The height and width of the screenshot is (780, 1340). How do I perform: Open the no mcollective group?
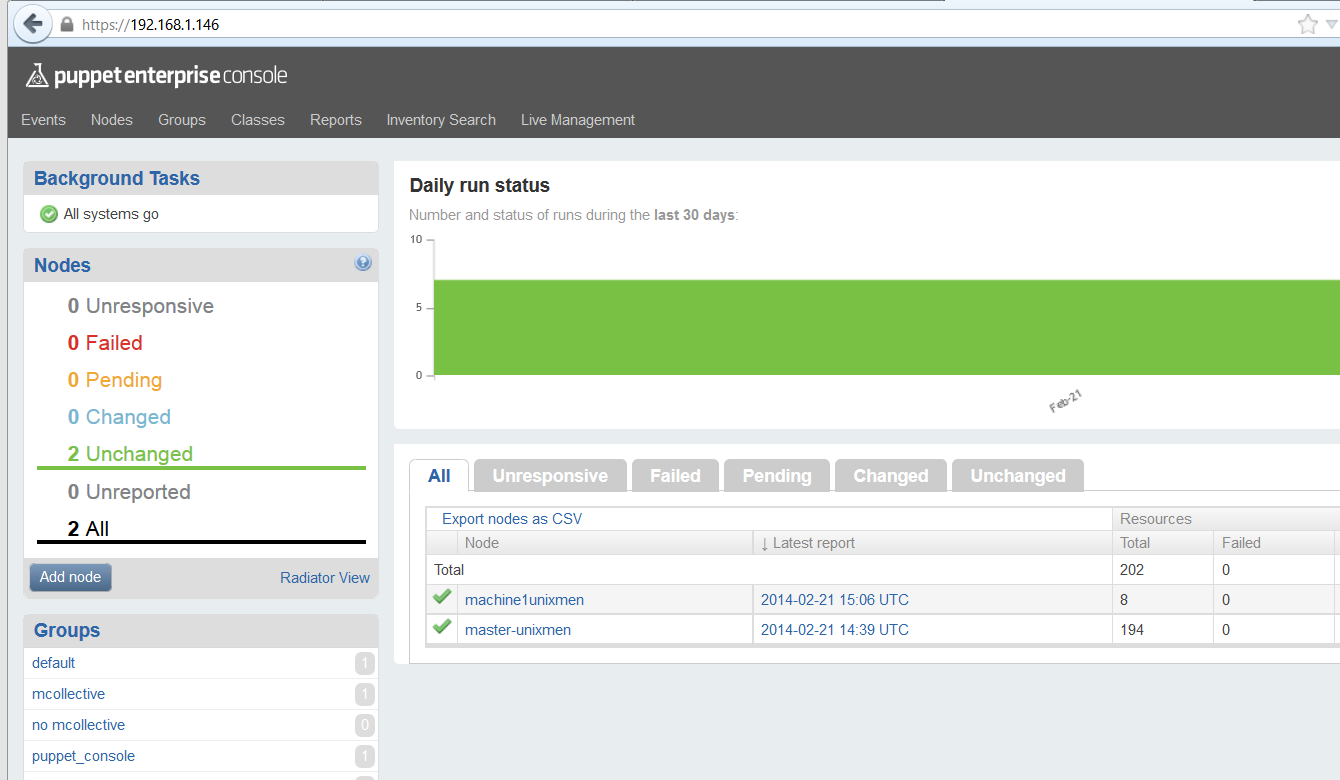point(79,725)
